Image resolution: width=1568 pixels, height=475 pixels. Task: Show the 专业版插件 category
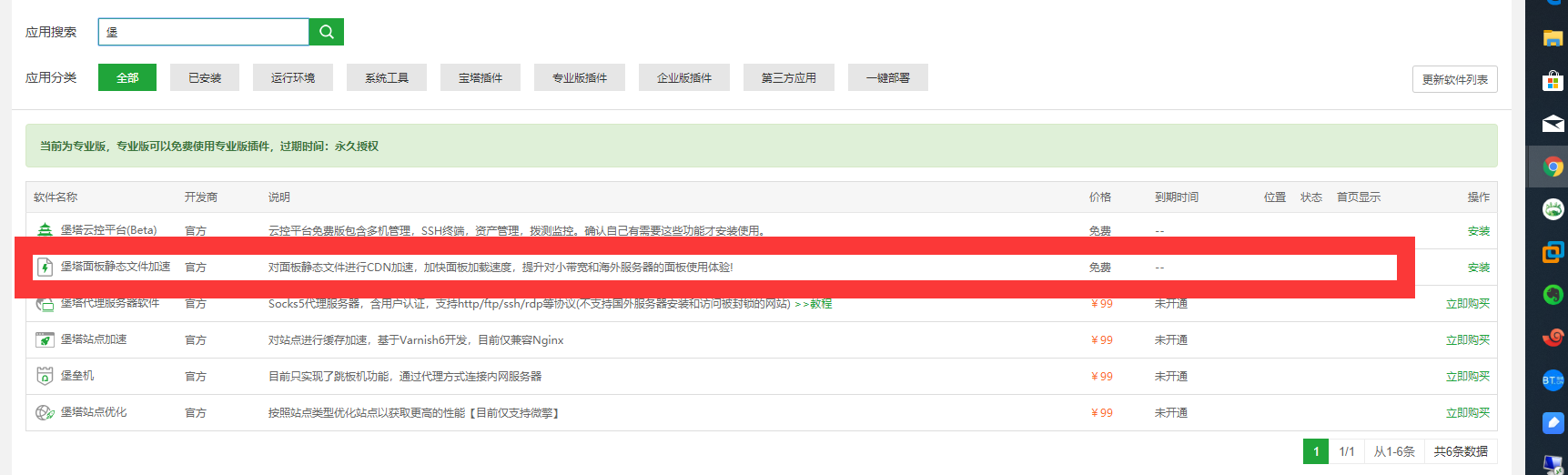(x=580, y=77)
